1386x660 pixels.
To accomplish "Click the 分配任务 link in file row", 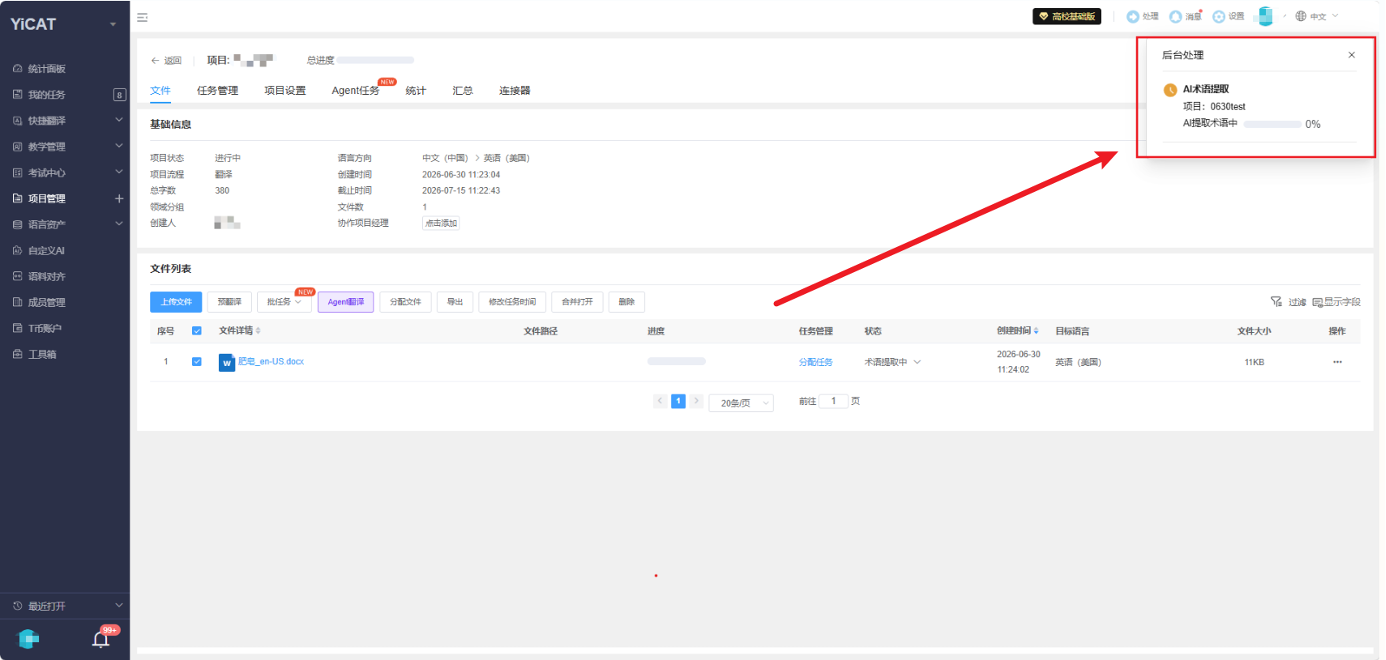I will pos(815,362).
